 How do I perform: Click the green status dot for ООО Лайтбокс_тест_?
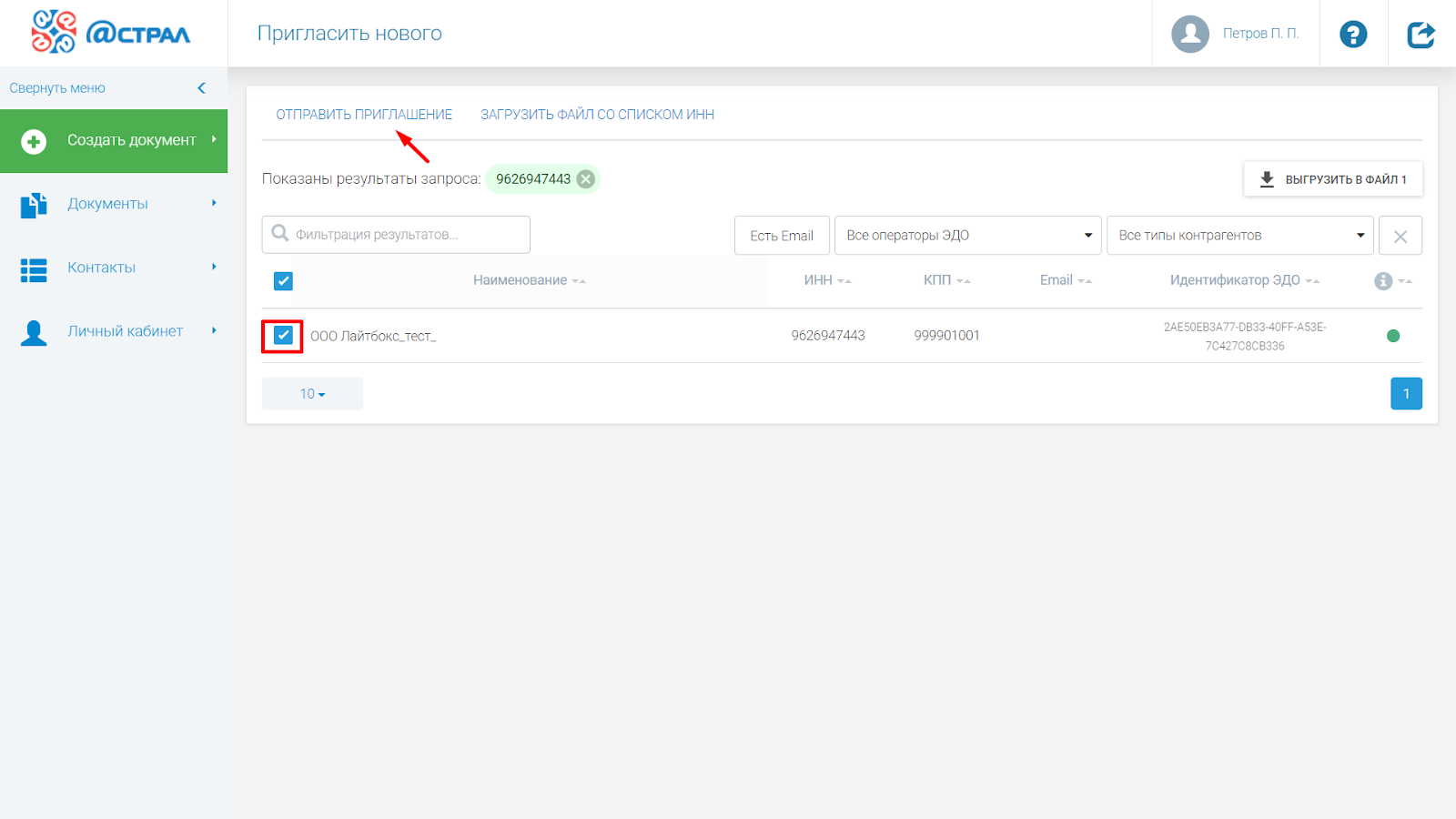[1393, 336]
